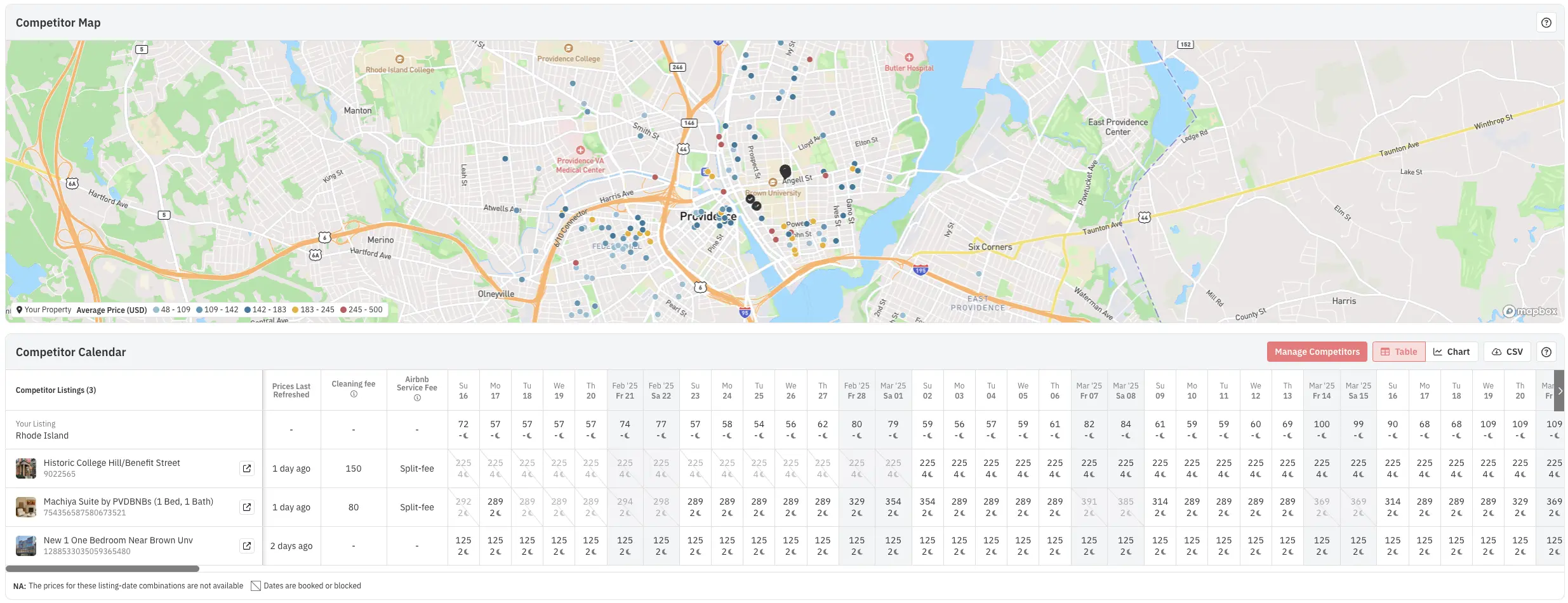
Task: Open Competitor Calendar help icon
Action: [x=1546, y=352]
